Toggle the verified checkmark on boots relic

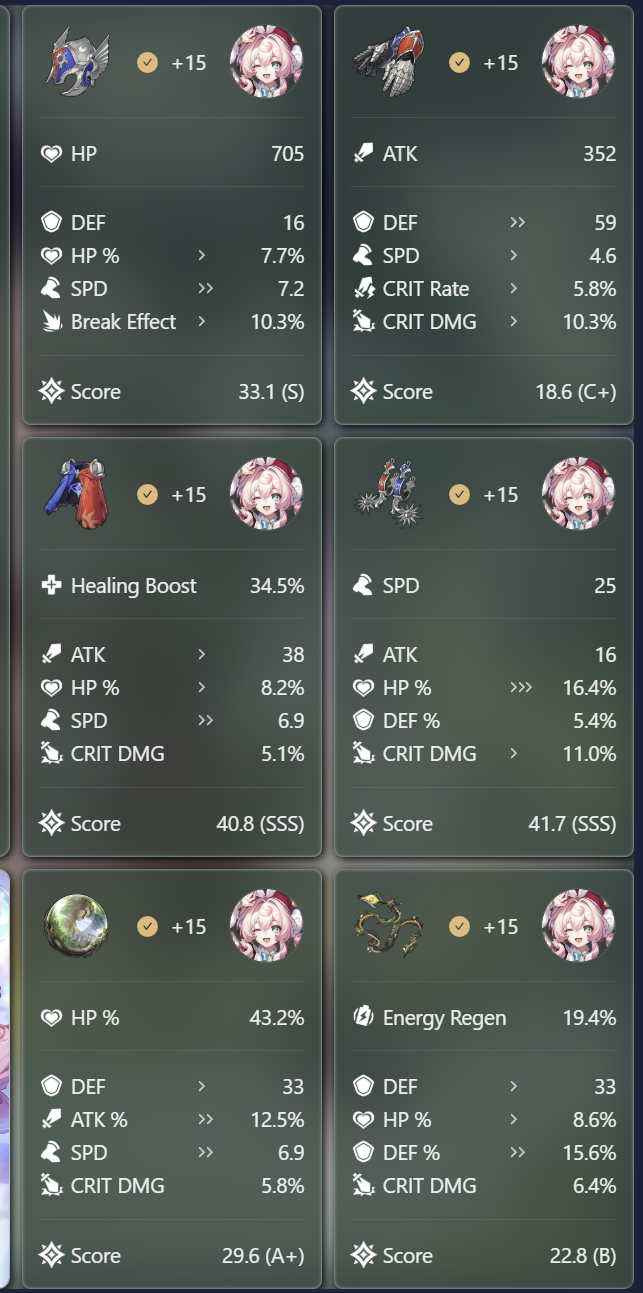[x=459, y=495]
